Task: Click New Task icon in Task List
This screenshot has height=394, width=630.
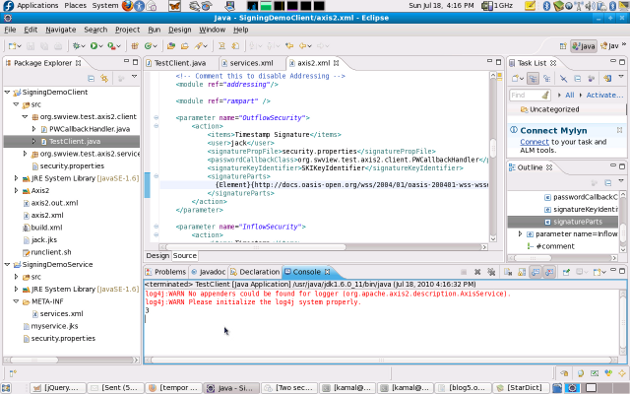Action: click(515, 79)
